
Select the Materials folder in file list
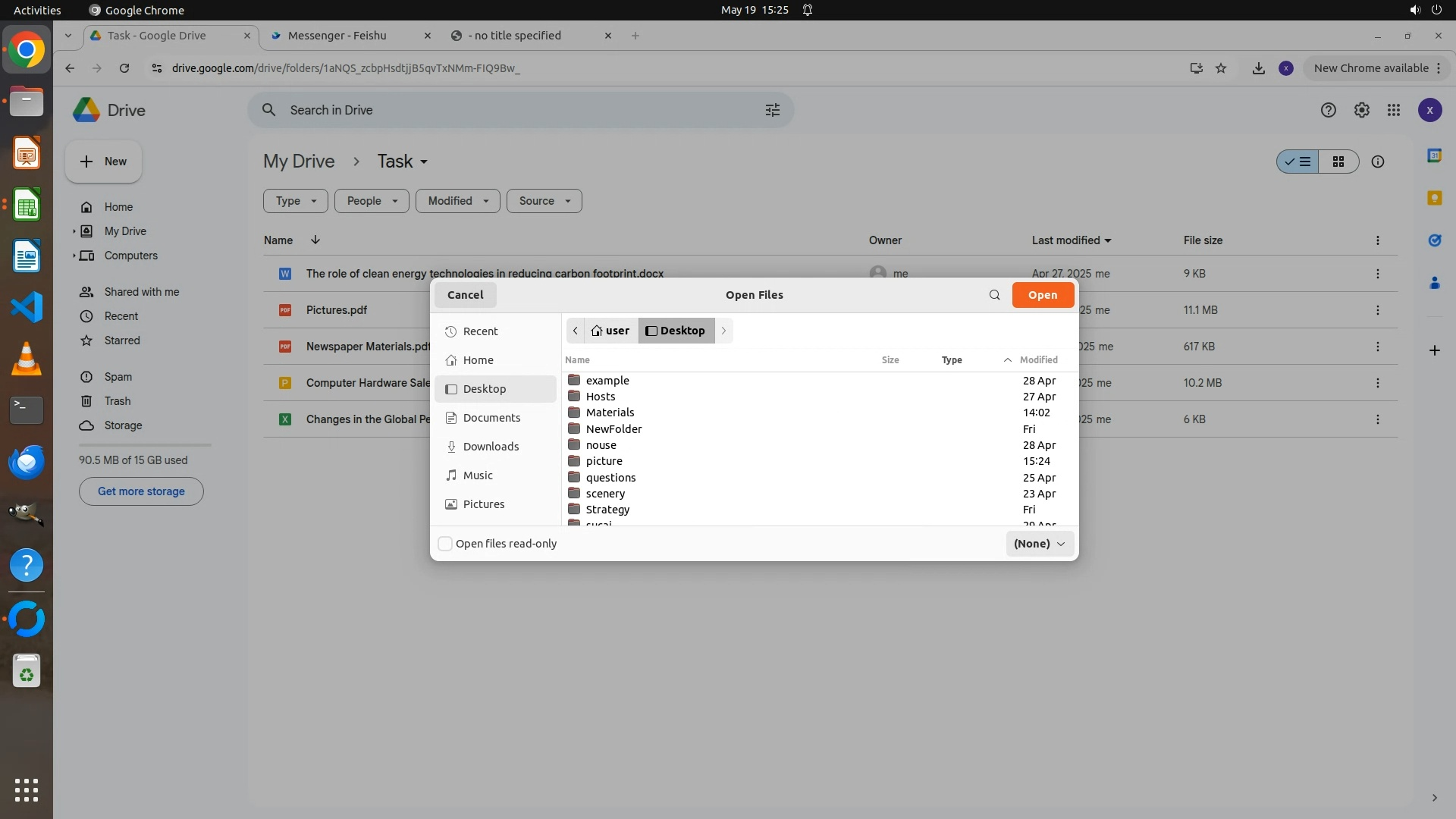(x=610, y=413)
